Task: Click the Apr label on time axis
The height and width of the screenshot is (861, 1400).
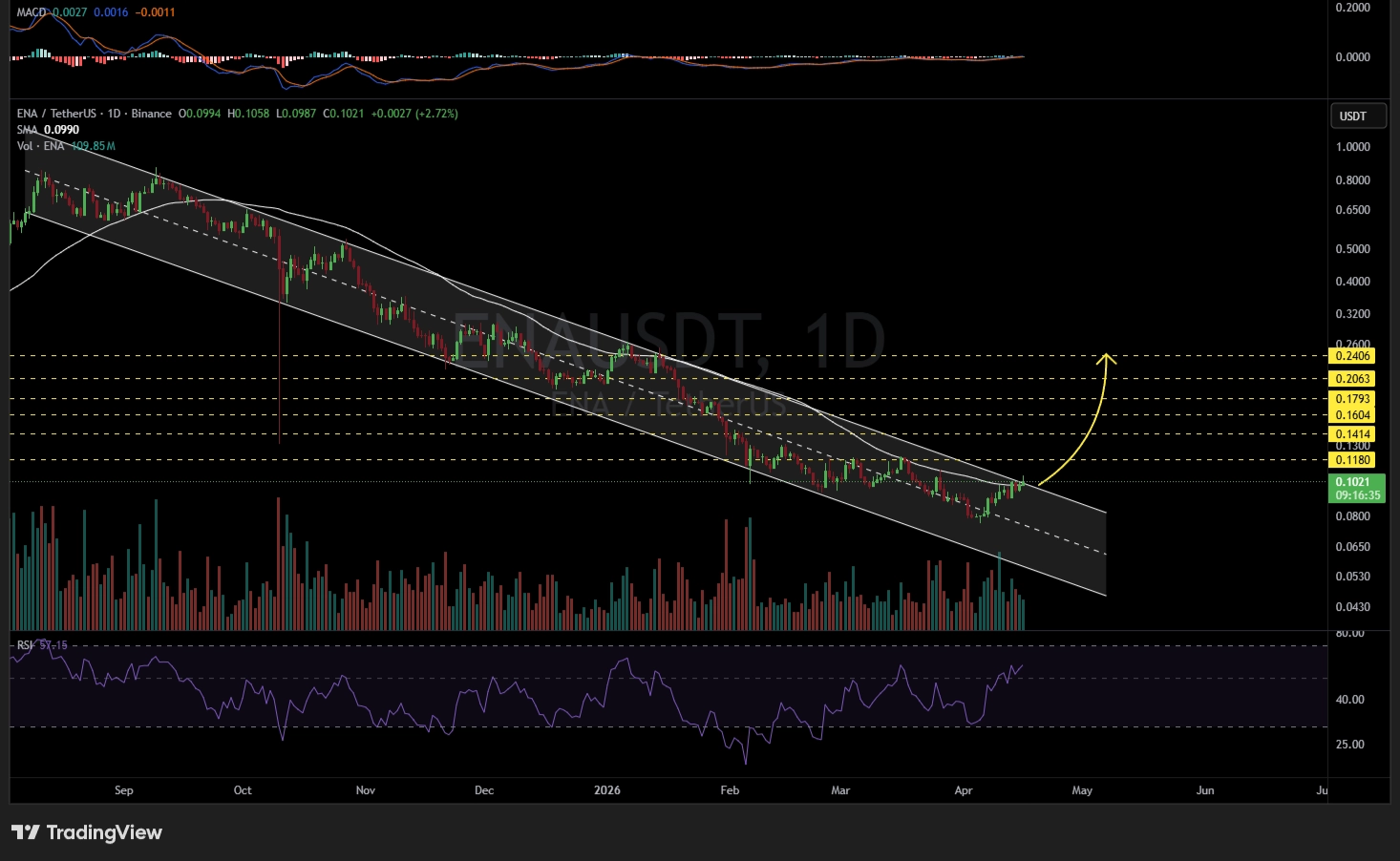Action: coord(964,790)
